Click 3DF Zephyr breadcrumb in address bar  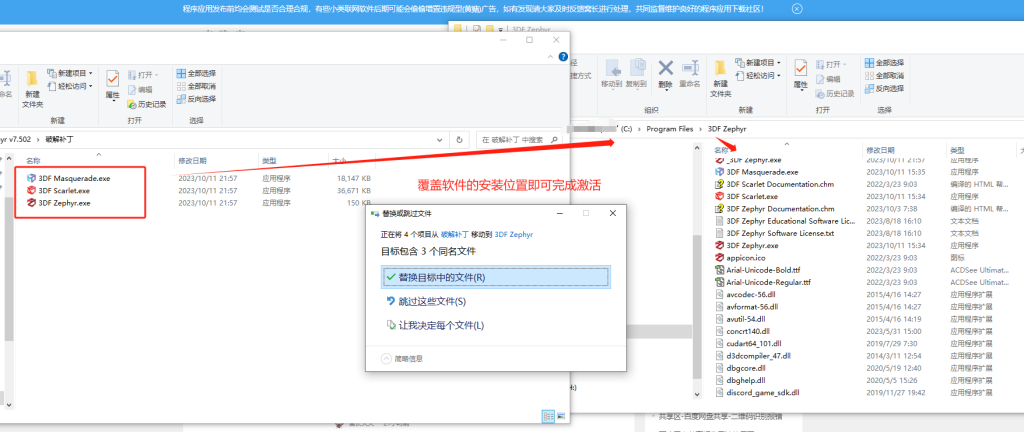727,129
